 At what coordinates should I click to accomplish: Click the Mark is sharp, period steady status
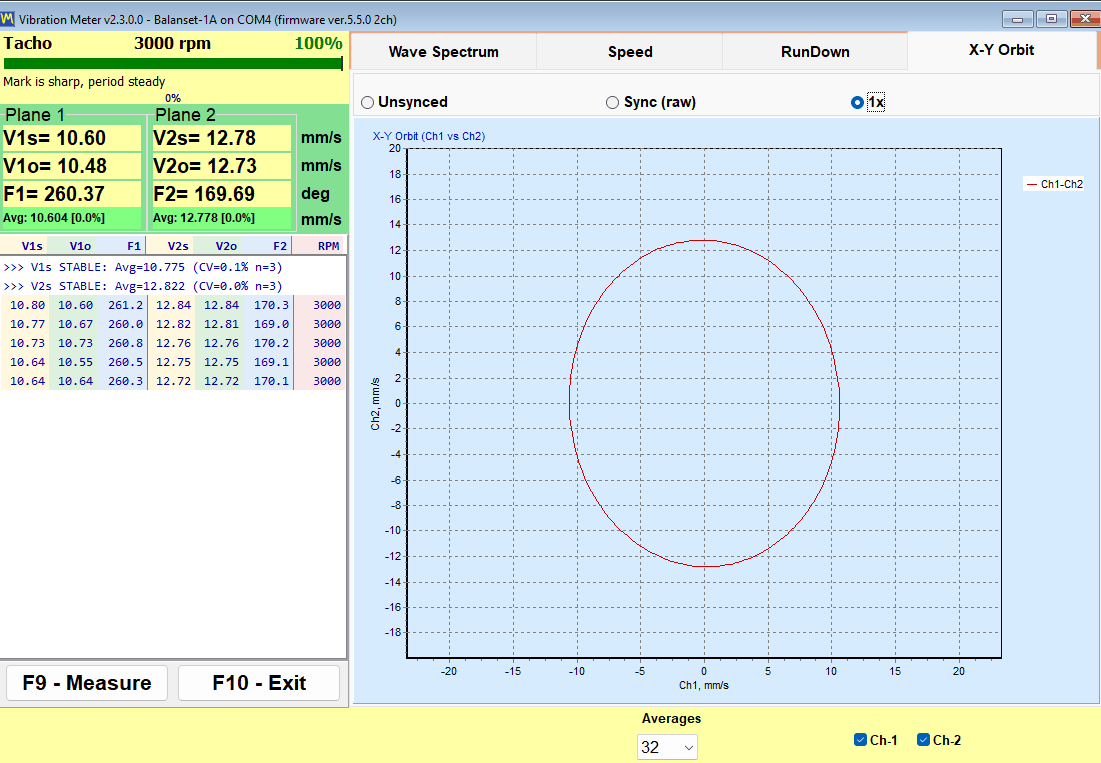pos(84,81)
